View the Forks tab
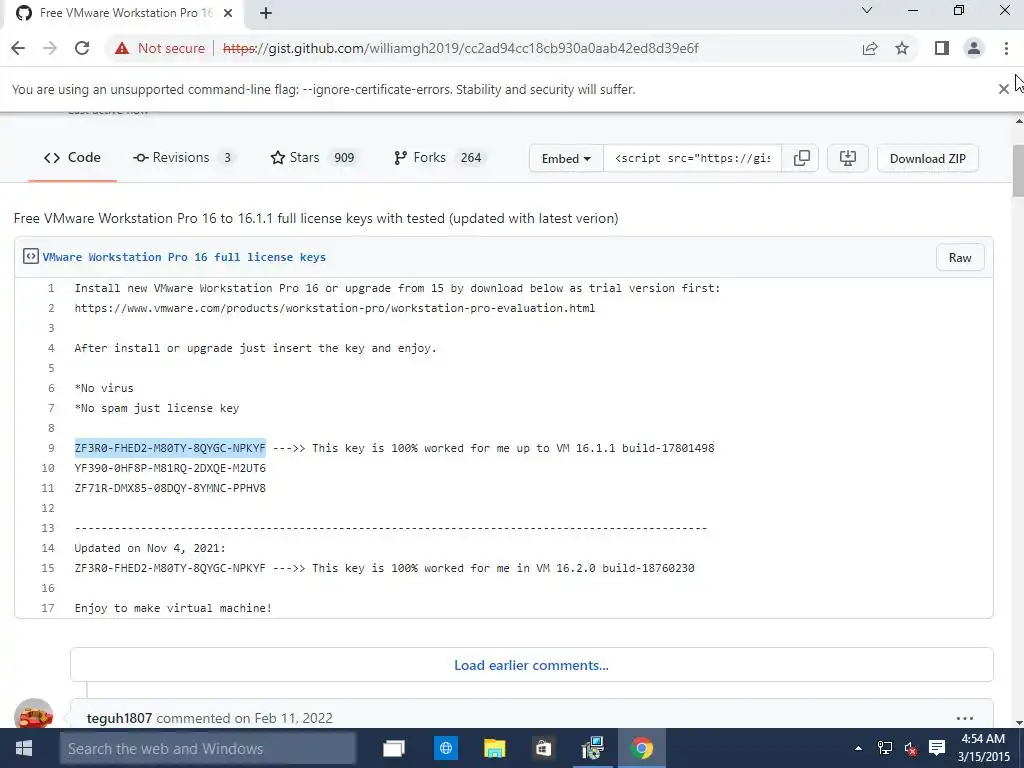This screenshot has width=1024, height=768. (439, 157)
